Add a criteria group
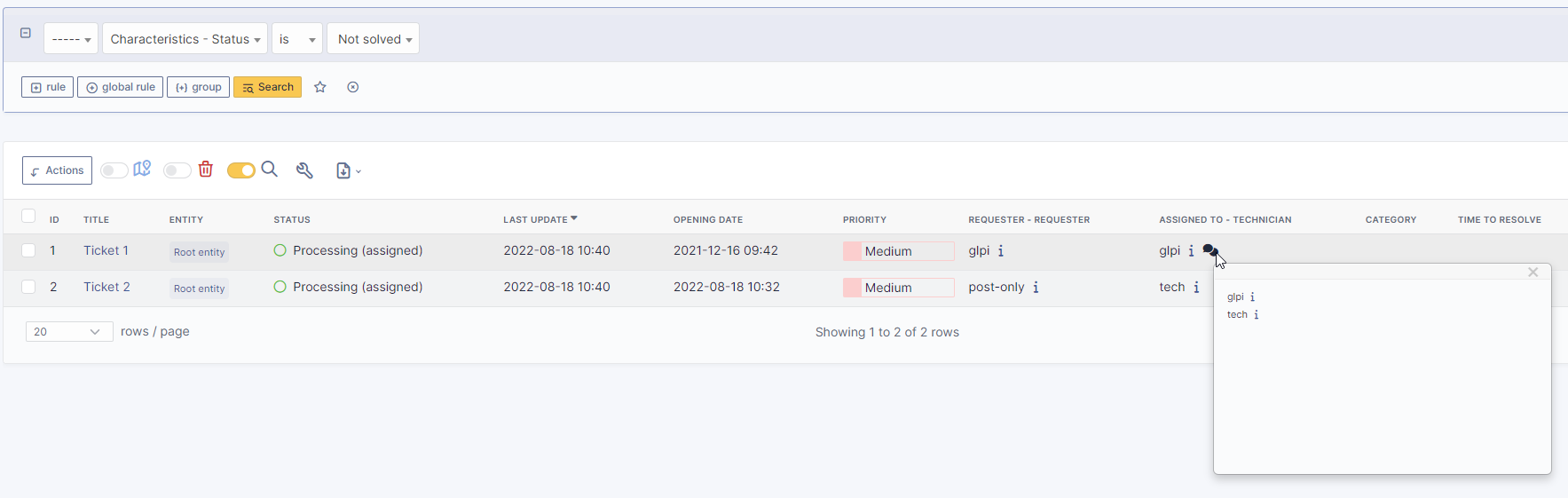Viewport: 1568px width, 498px height. click(199, 87)
